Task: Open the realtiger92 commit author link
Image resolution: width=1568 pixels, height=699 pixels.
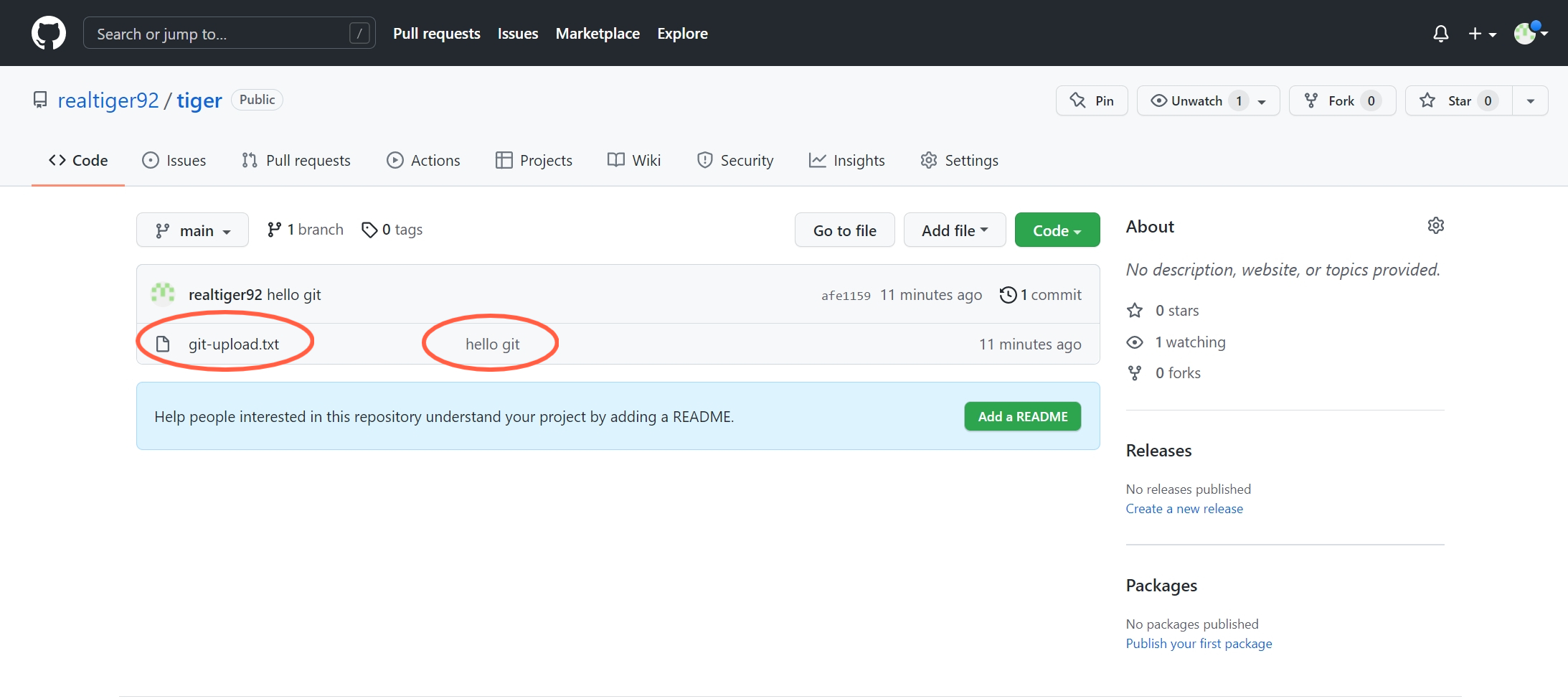Action: pos(225,295)
